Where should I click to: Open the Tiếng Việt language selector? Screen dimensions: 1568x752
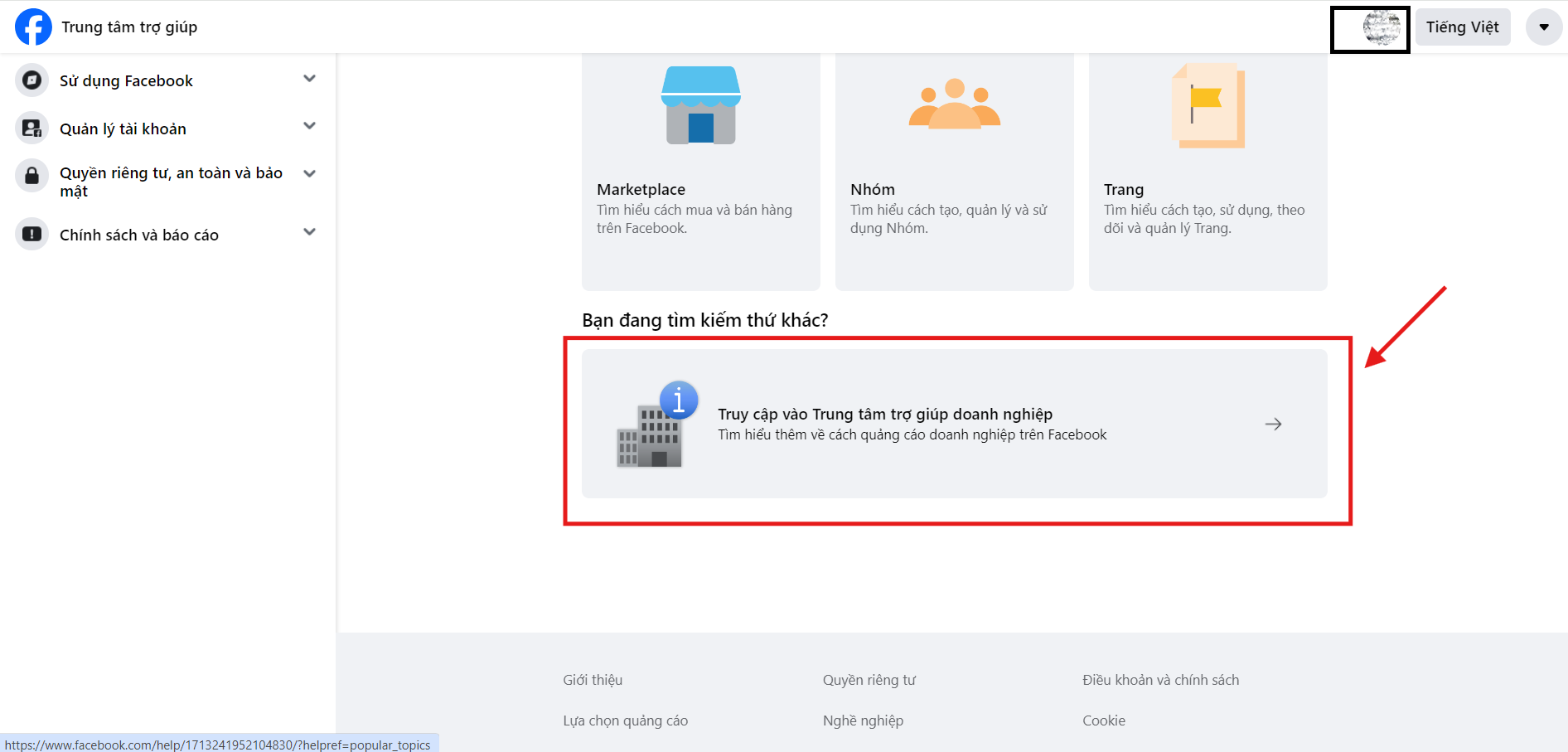pos(1462,27)
